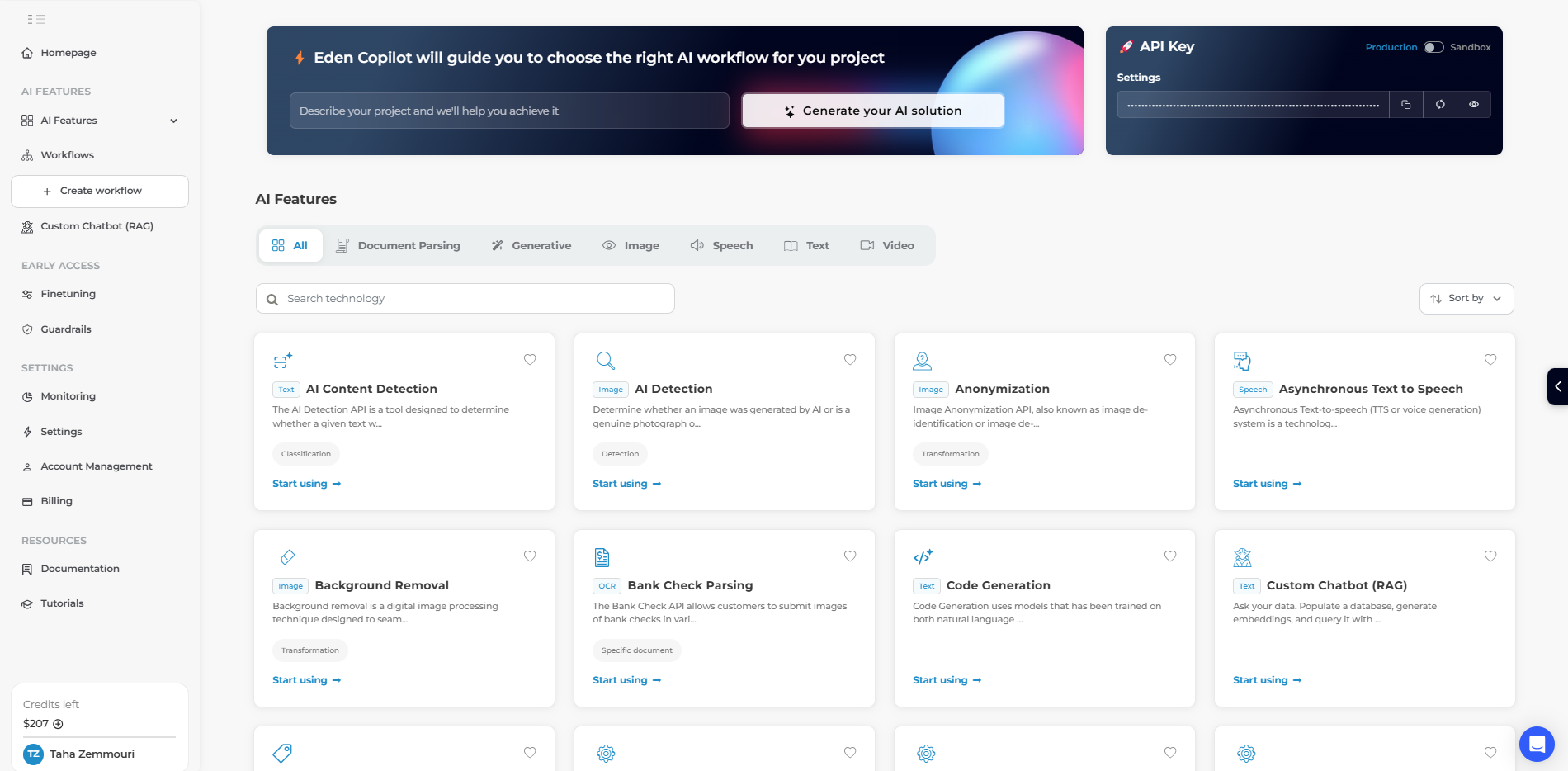Click the Classification tag chip
This screenshot has width=1568, height=771.
click(306, 454)
